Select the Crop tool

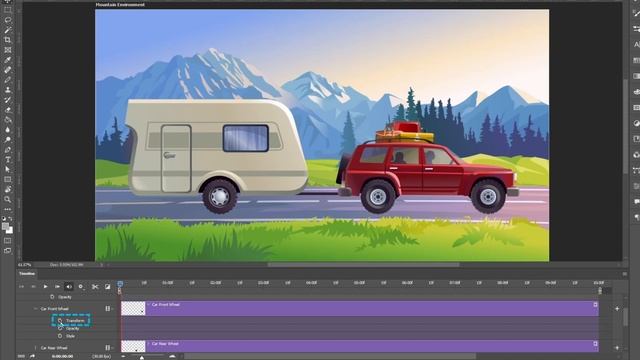(x=7, y=40)
